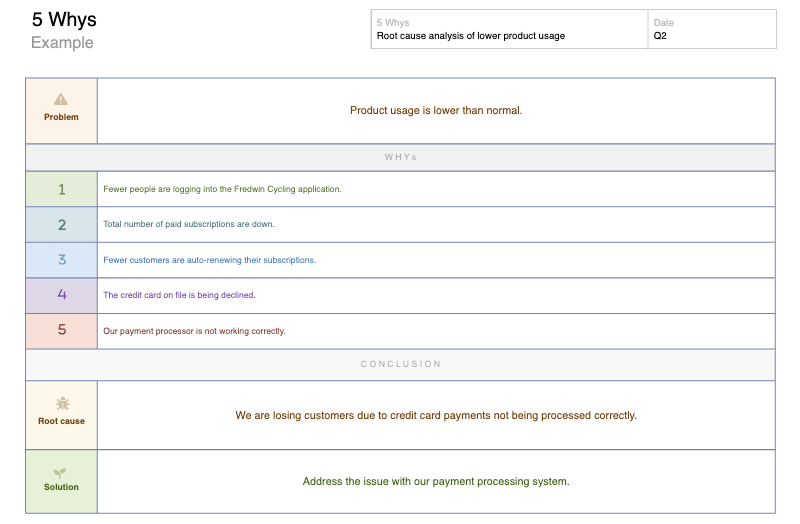Click "Product usage is lower than normal."

(436, 110)
